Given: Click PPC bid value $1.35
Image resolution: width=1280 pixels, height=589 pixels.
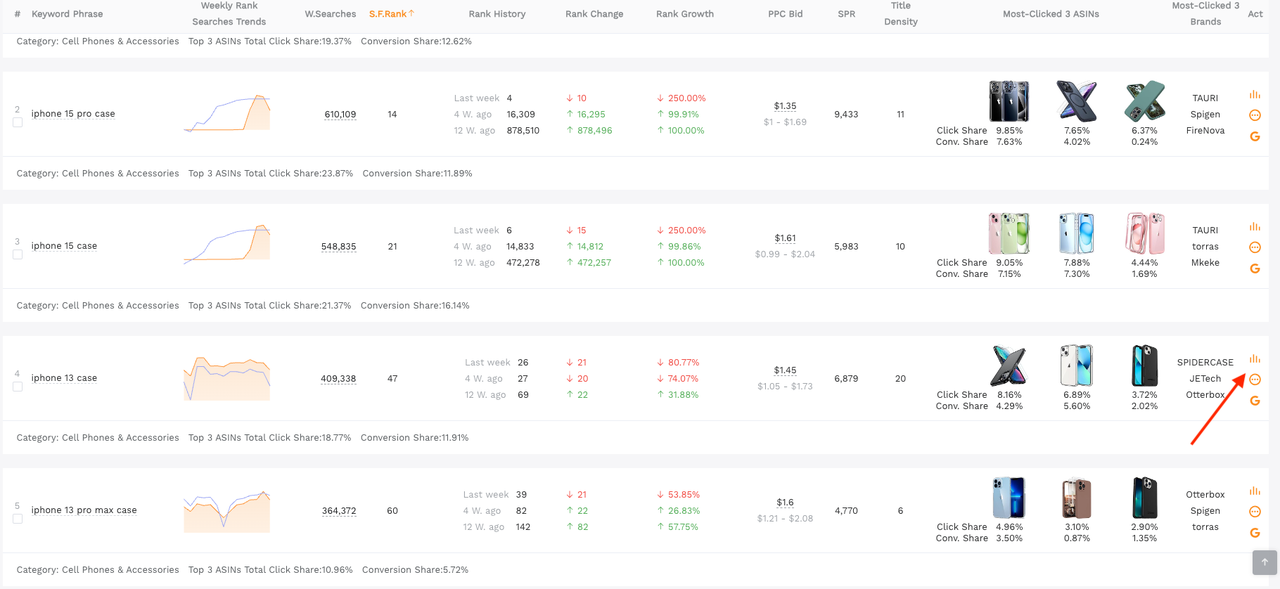Looking at the screenshot, I should (x=785, y=106).
